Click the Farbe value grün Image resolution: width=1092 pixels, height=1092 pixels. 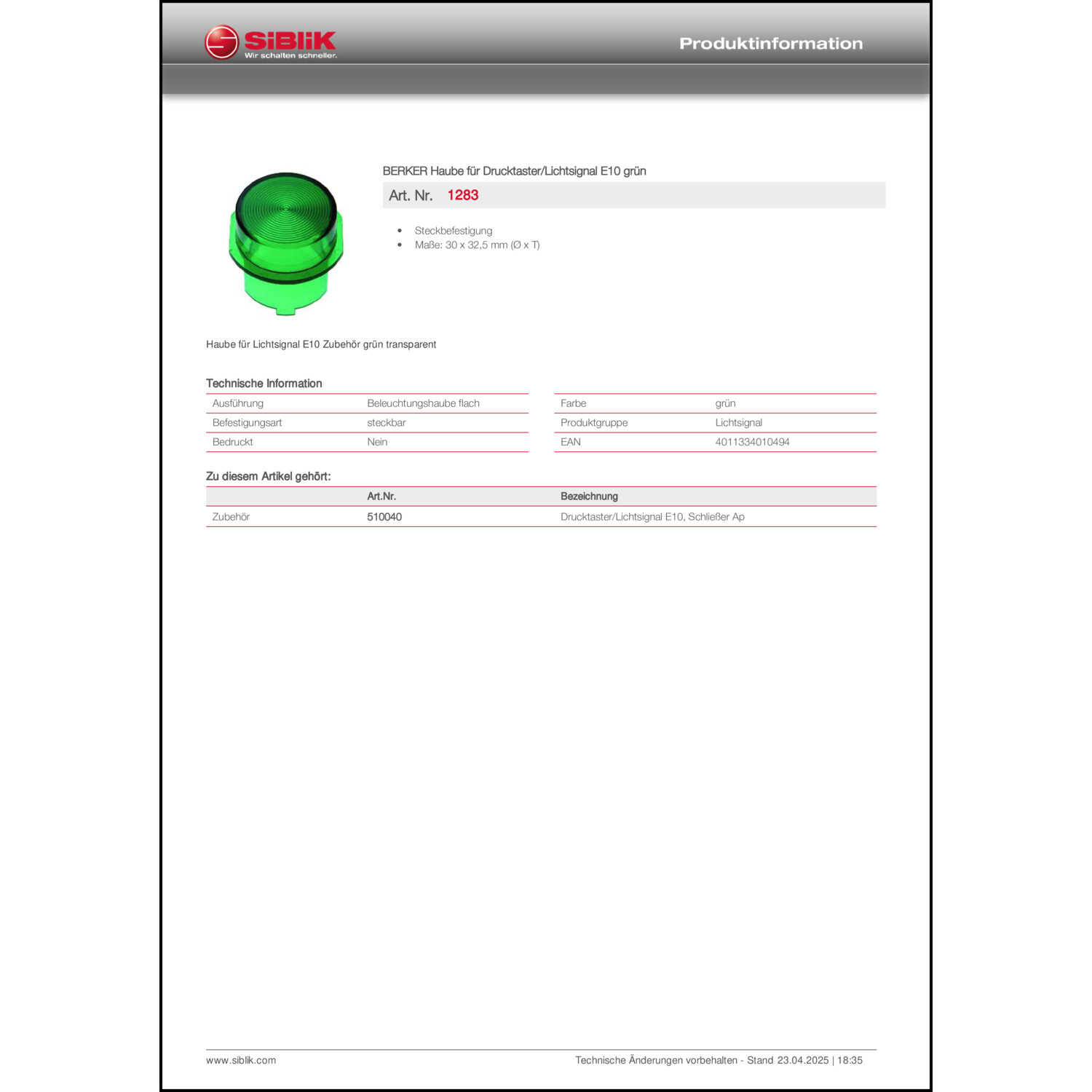point(725,403)
